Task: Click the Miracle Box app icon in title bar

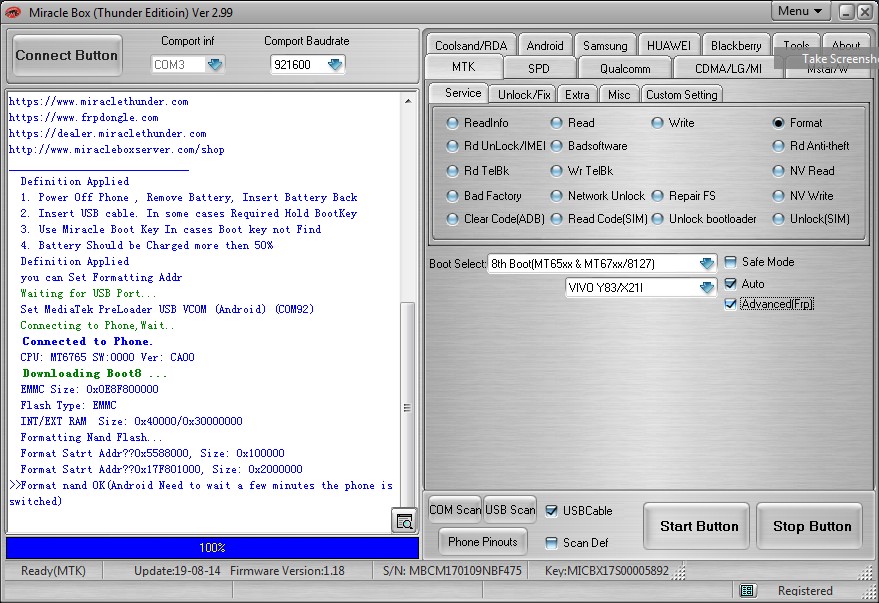Action: (x=13, y=12)
